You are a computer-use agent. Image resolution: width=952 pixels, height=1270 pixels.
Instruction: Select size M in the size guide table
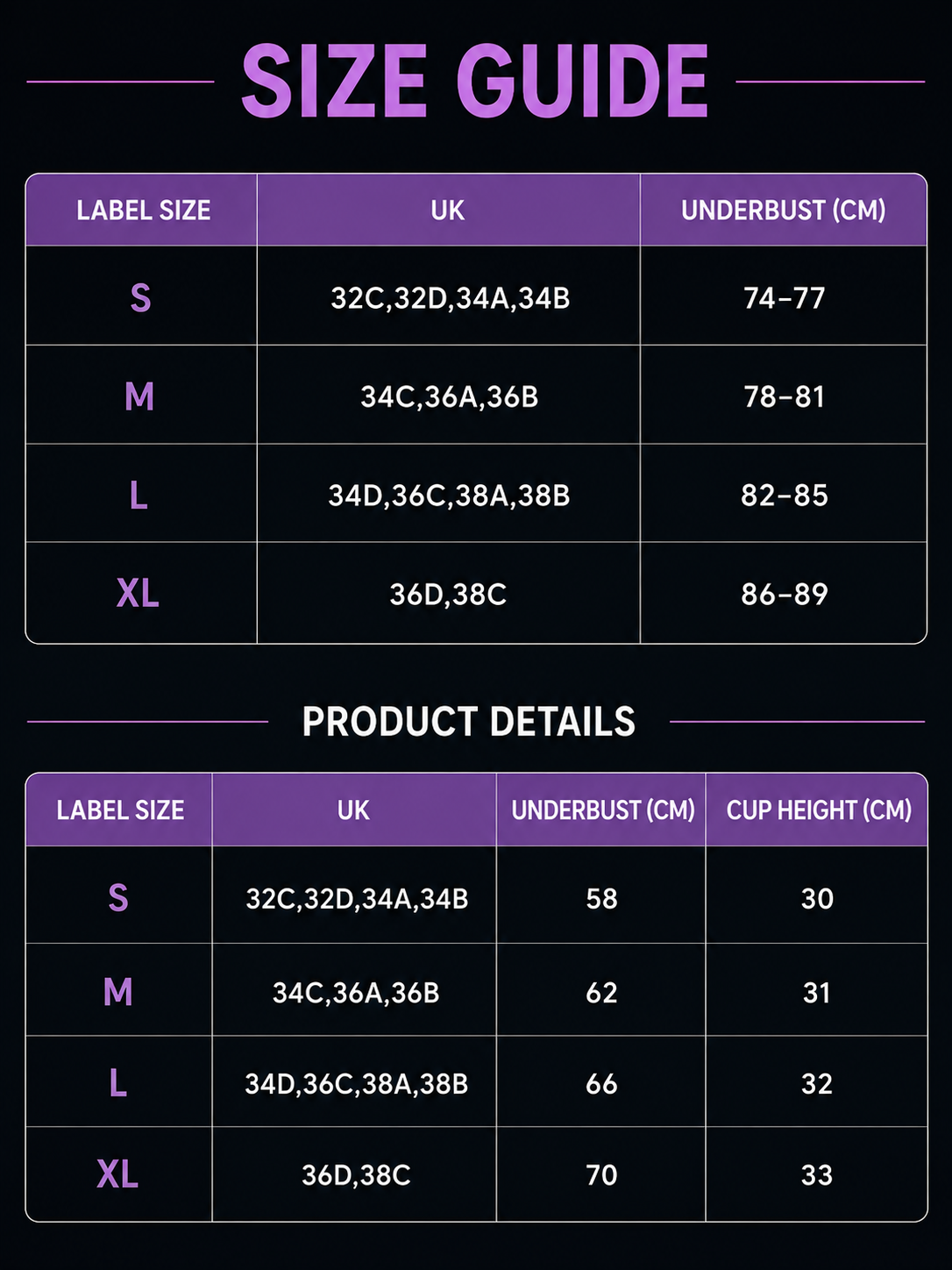tap(139, 396)
